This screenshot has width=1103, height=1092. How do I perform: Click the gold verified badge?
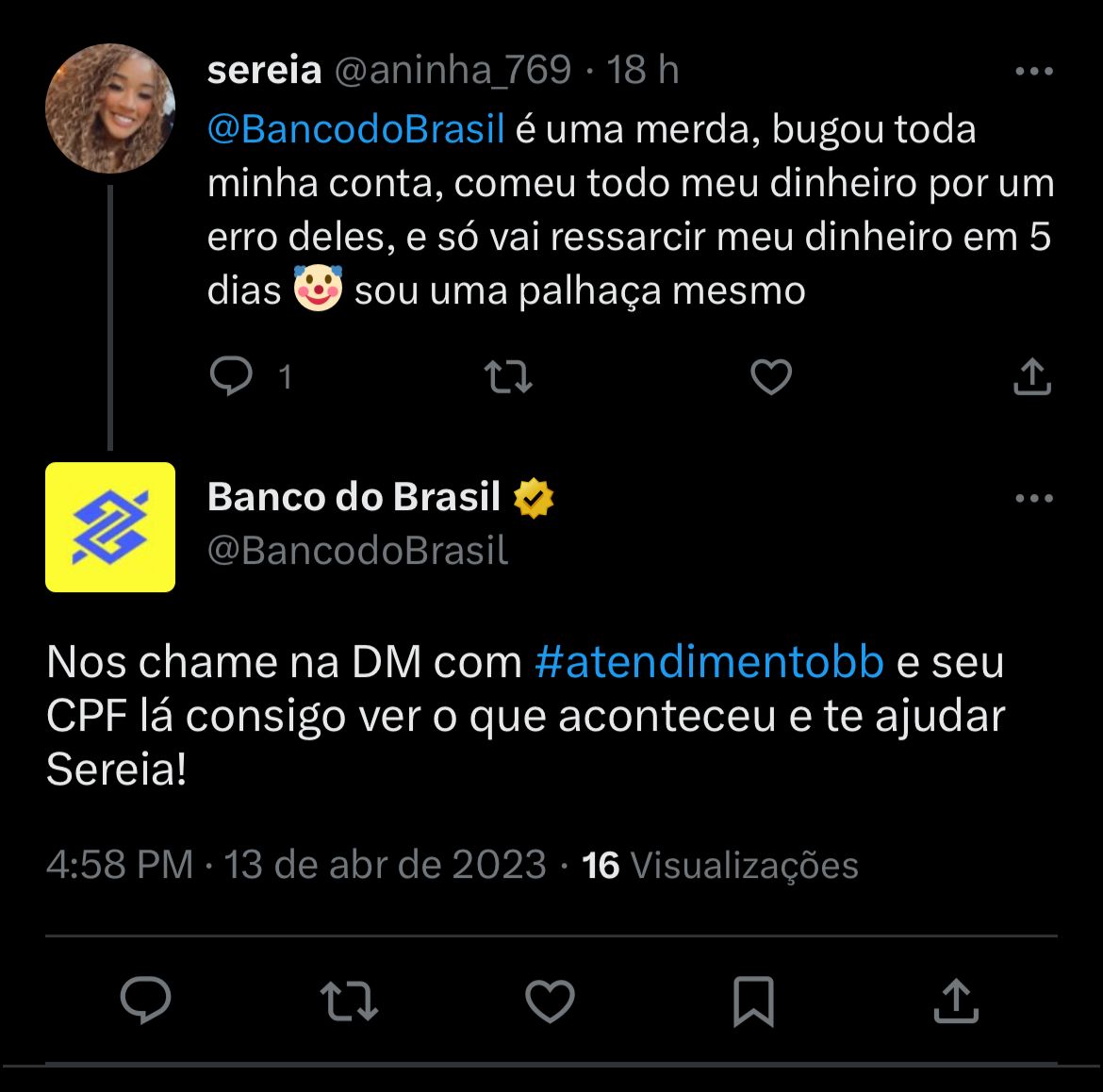[534, 498]
